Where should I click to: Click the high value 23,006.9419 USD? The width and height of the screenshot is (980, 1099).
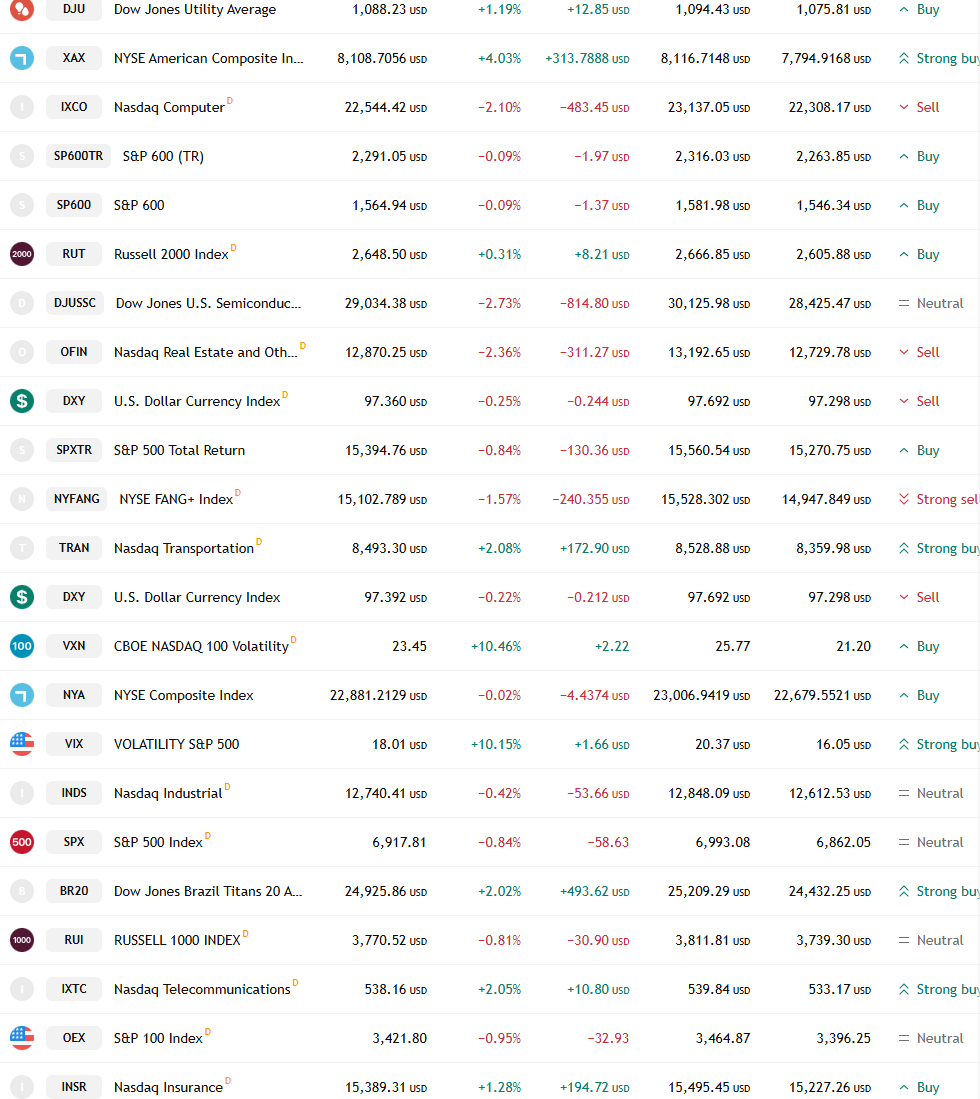pyautogui.click(x=702, y=695)
